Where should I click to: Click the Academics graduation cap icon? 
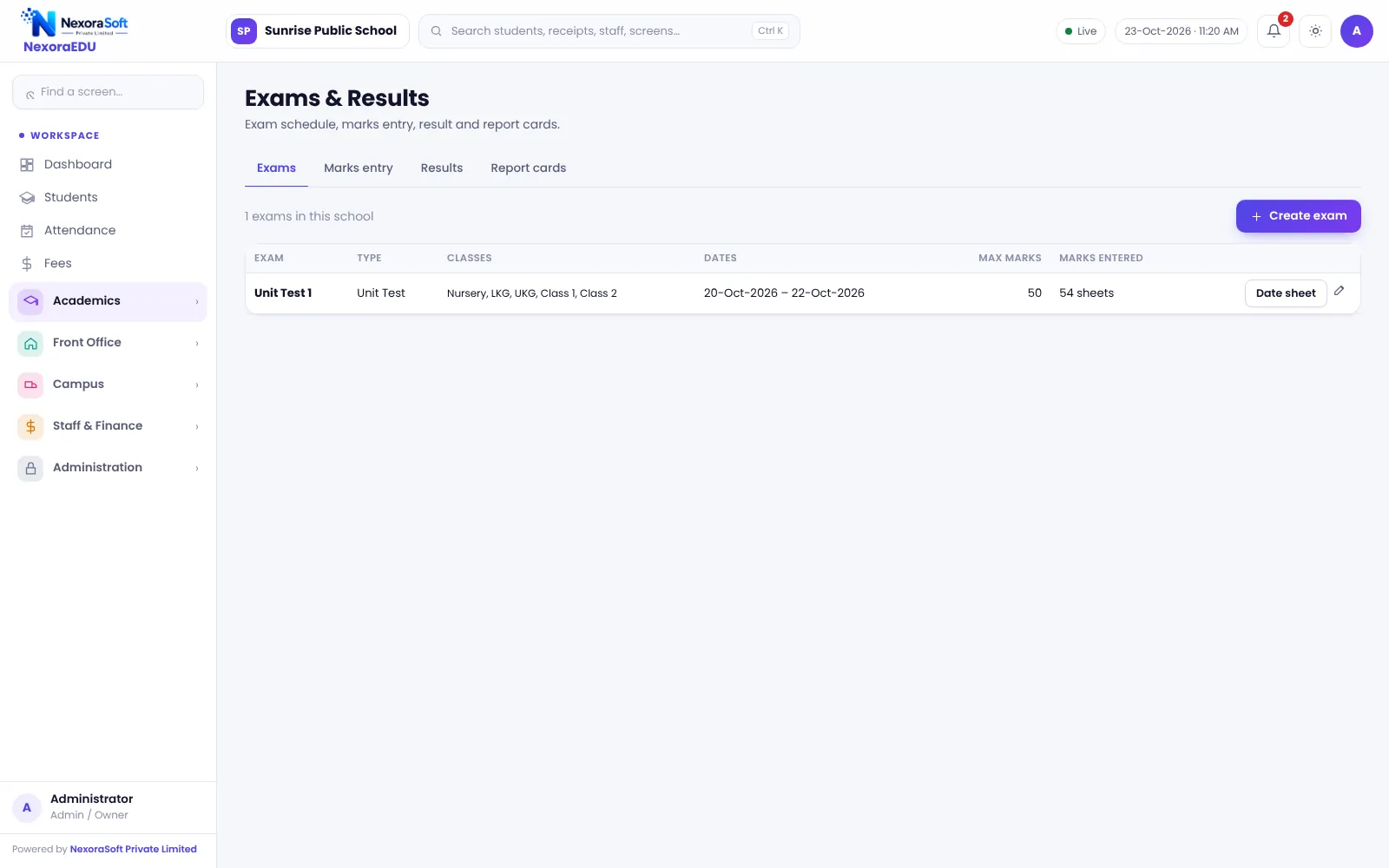point(30,300)
